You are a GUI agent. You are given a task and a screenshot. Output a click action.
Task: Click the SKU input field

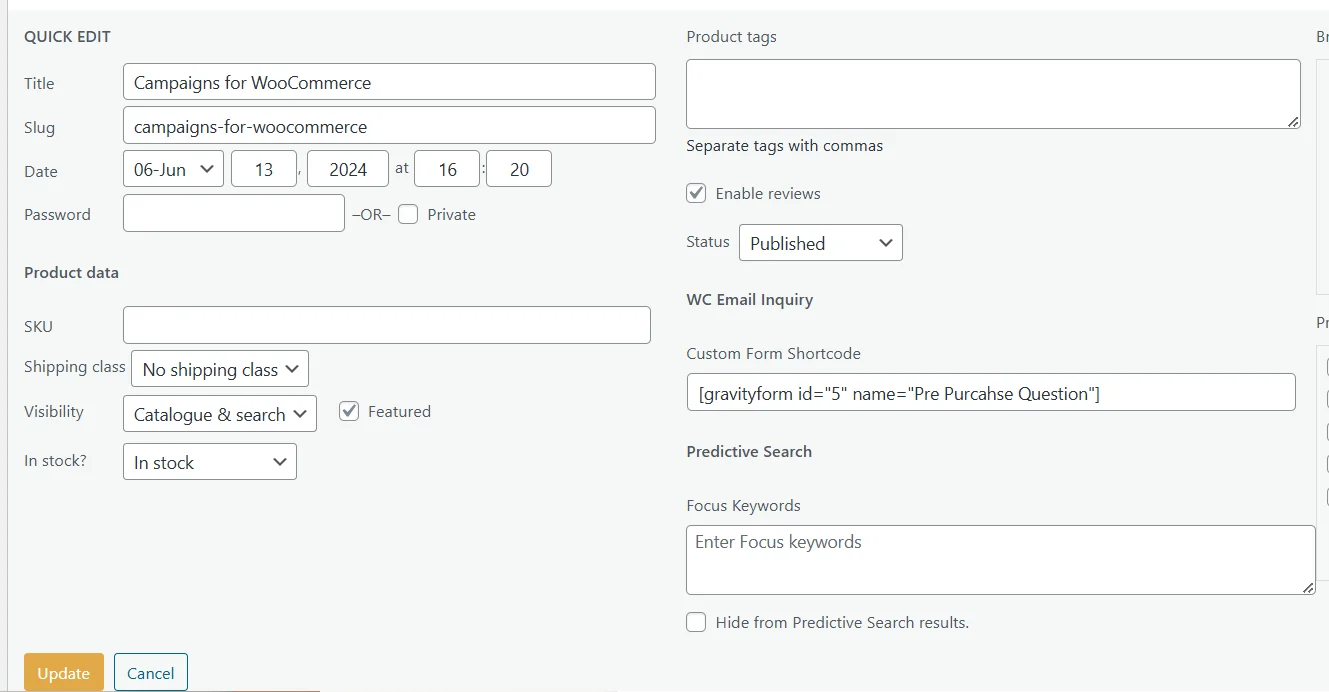tap(387, 325)
